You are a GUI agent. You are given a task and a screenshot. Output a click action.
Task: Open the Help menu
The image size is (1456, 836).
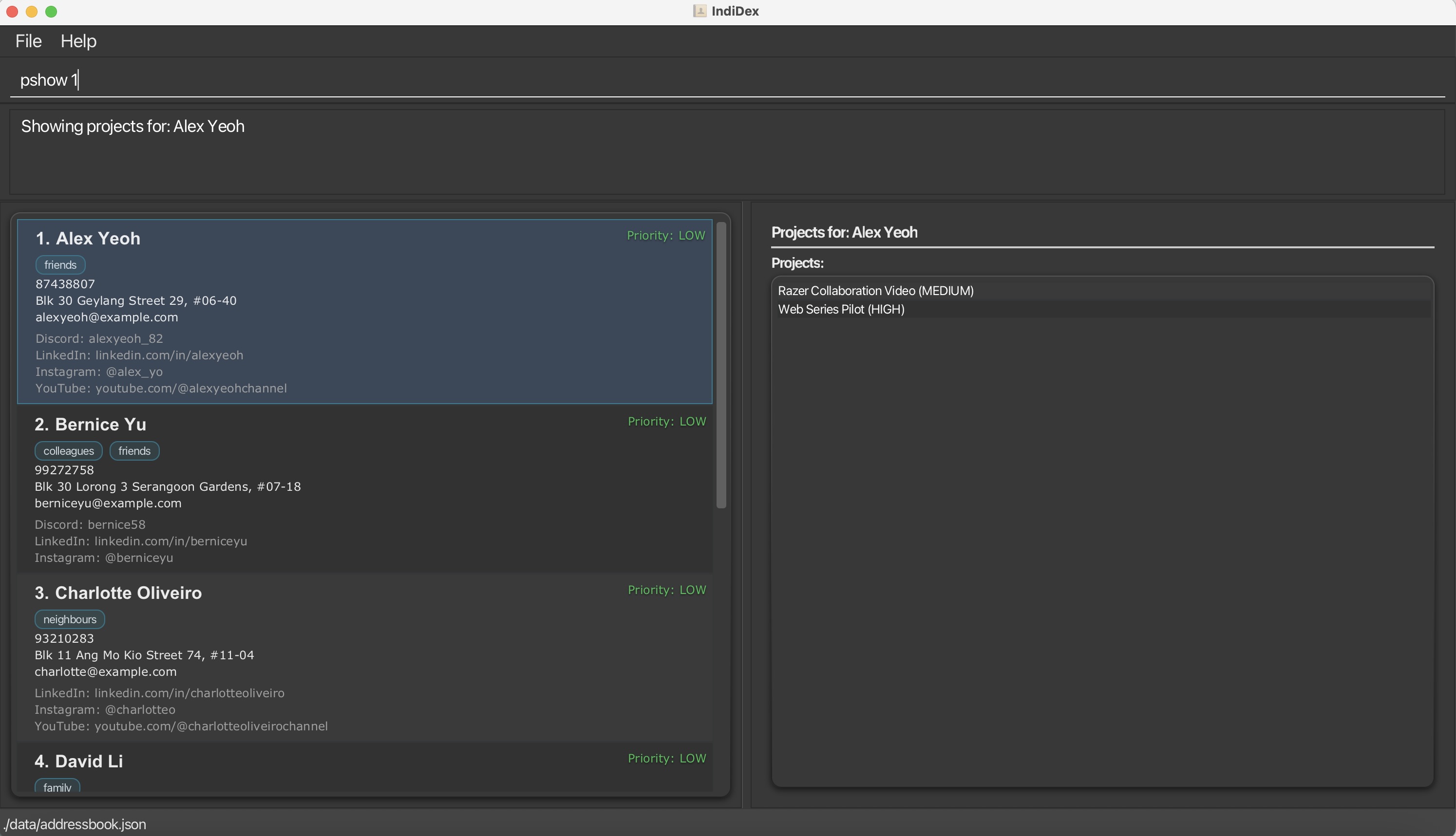tap(79, 41)
